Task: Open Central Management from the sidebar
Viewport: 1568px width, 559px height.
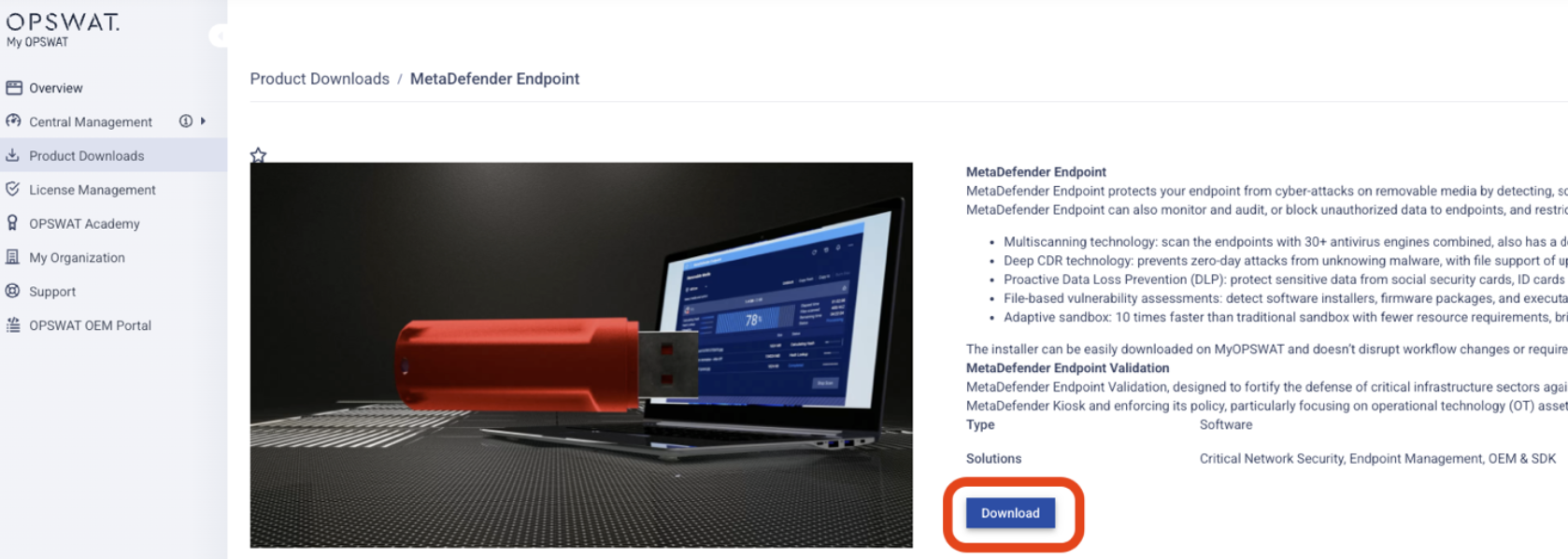Action: 91,122
